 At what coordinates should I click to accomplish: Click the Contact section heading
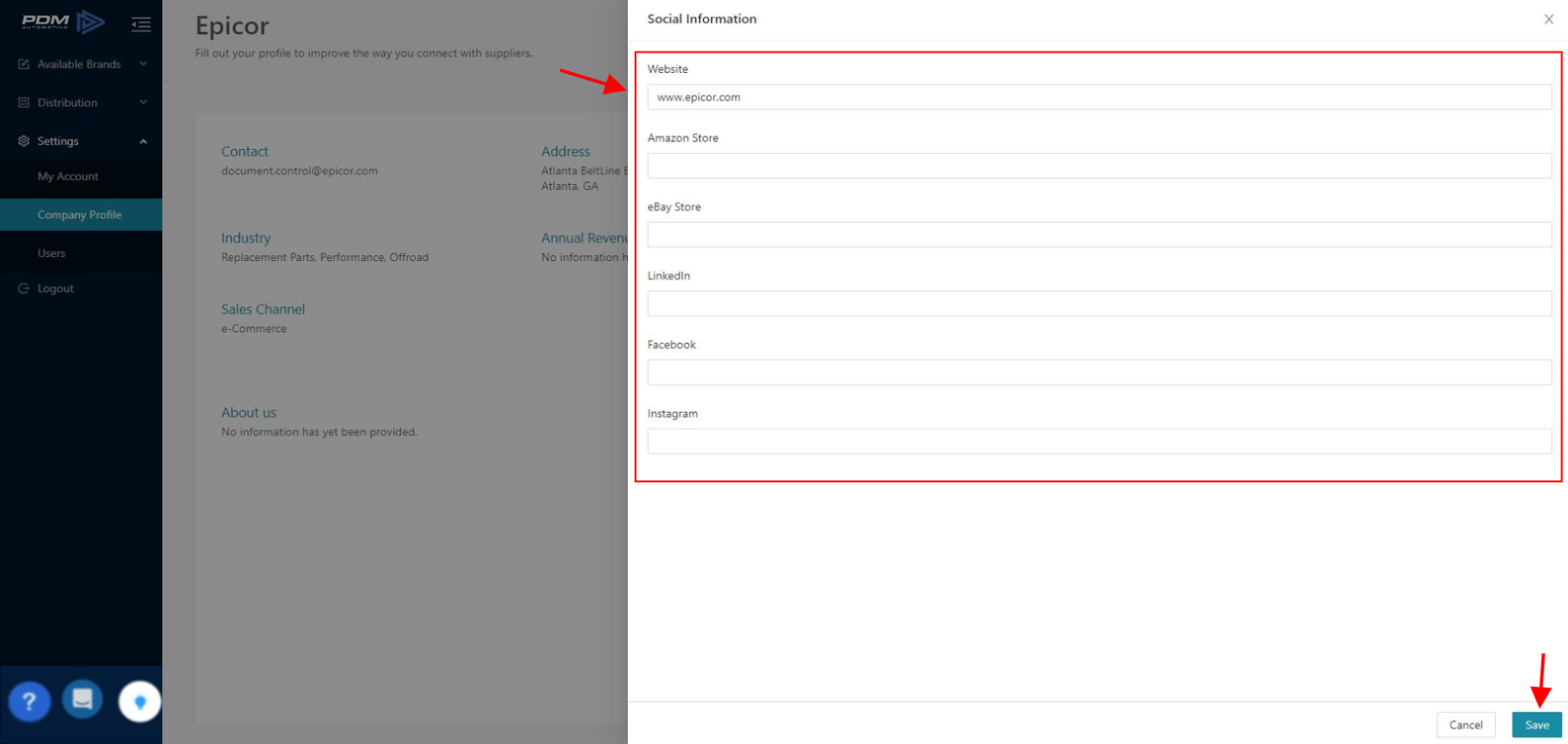[x=244, y=151]
